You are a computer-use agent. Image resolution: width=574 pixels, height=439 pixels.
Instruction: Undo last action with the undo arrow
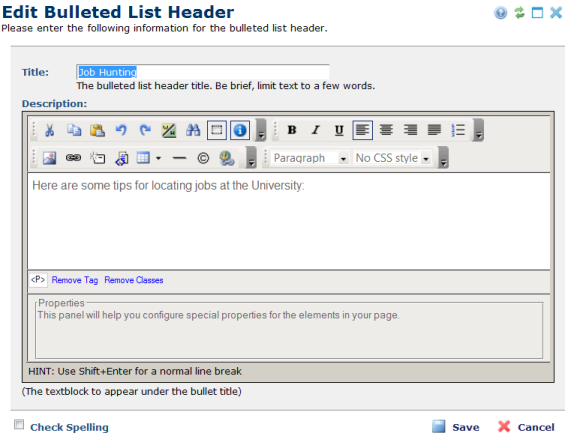pyautogui.click(x=121, y=130)
